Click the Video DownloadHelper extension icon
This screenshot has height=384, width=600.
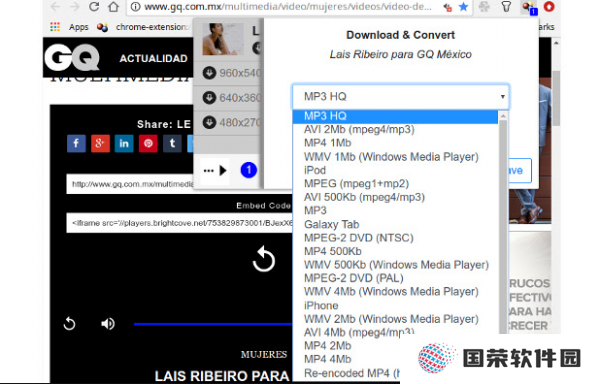coord(529,7)
